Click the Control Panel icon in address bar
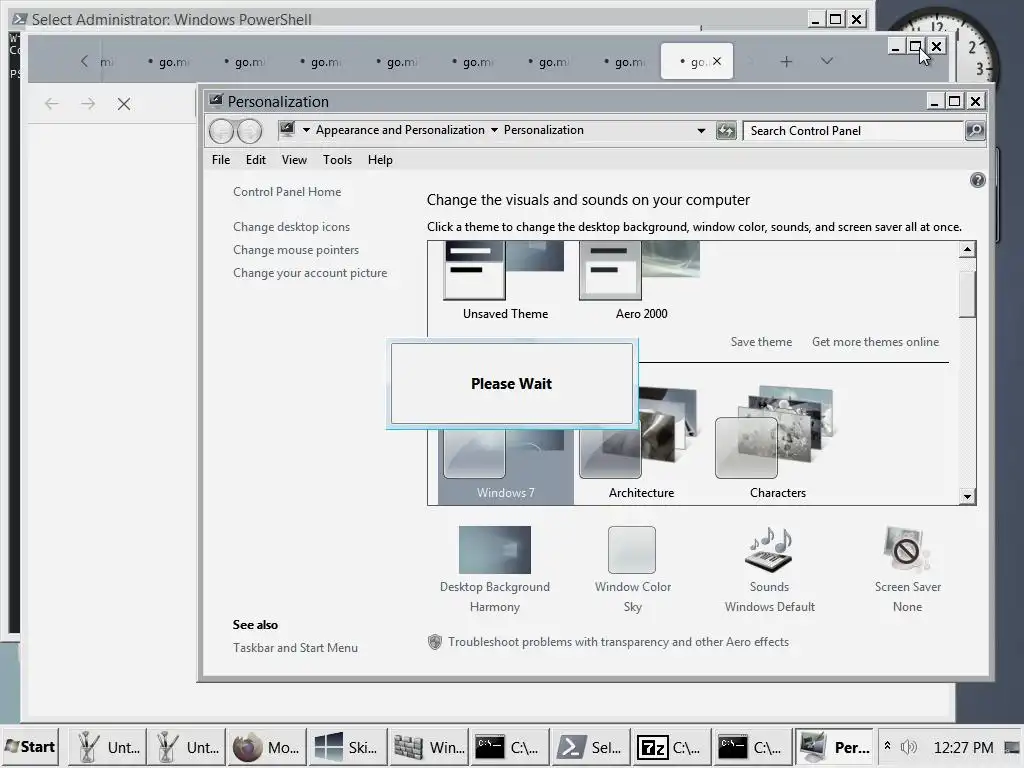 click(287, 130)
